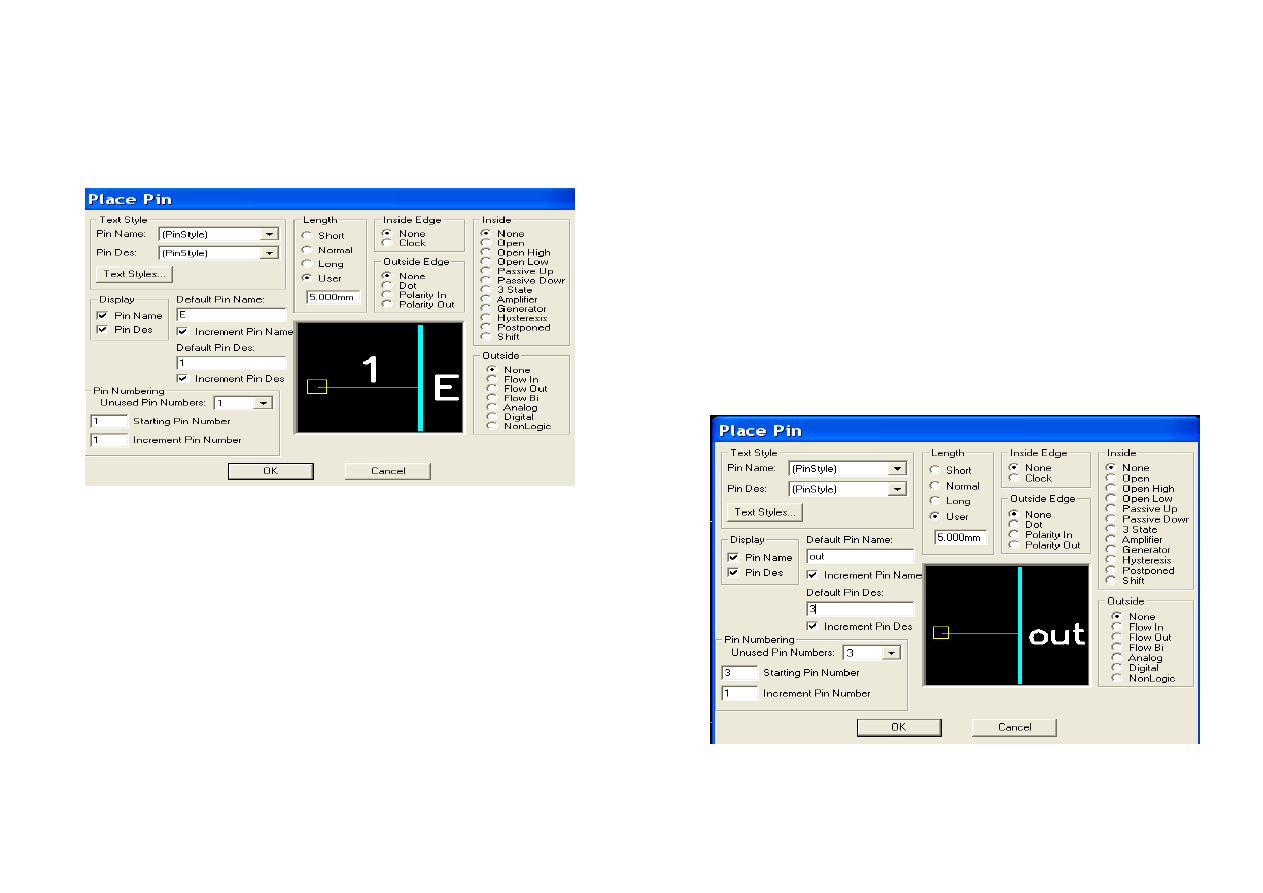Open Unused Pin Numbers dropdown showing 1
The image size is (1263, 893).
(263, 402)
